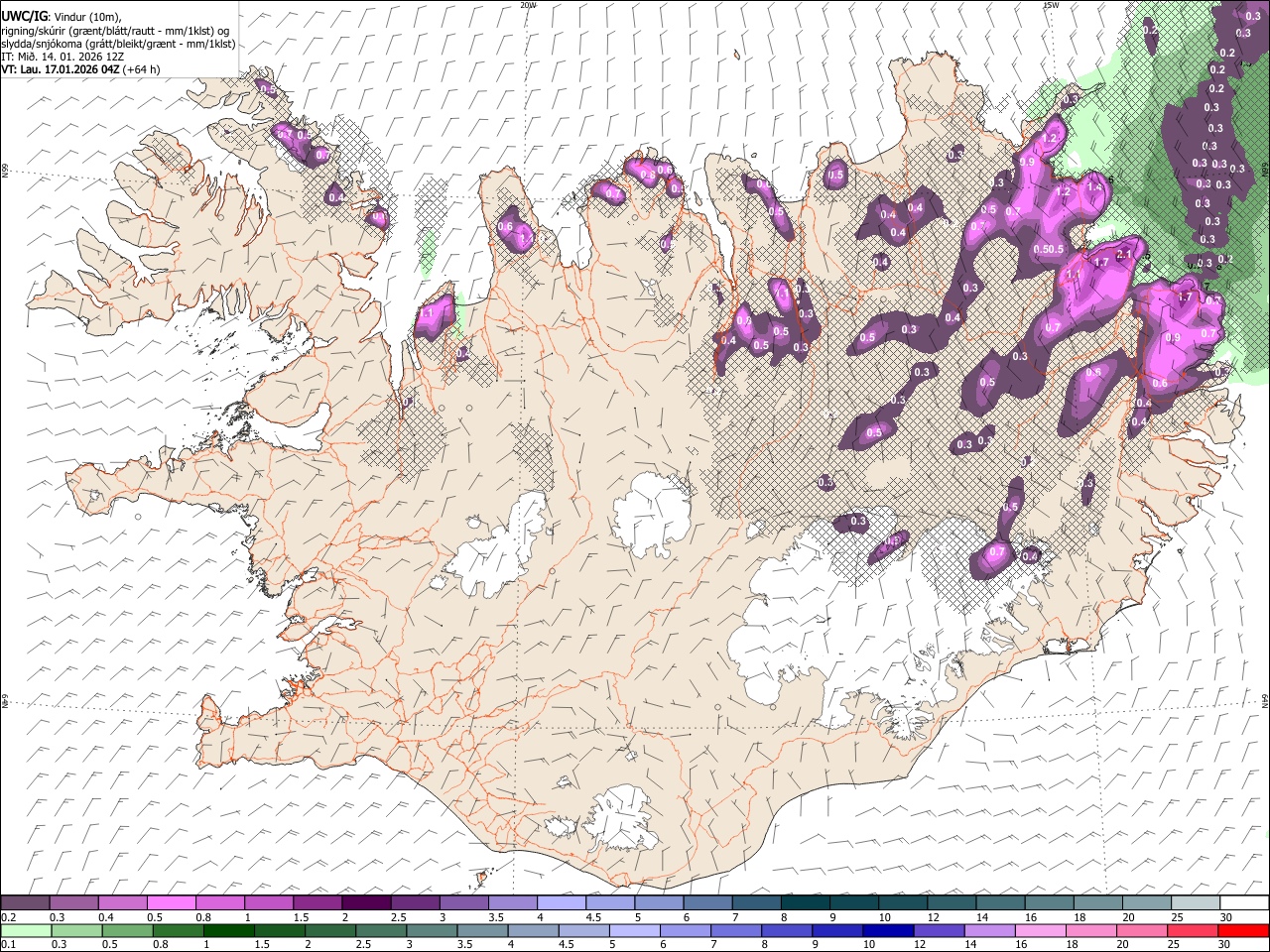The height and width of the screenshot is (952, 1270).
Task: Click the '2.5' label in the upper legend row
Action: pyautogui.click(x=398, y=917)
